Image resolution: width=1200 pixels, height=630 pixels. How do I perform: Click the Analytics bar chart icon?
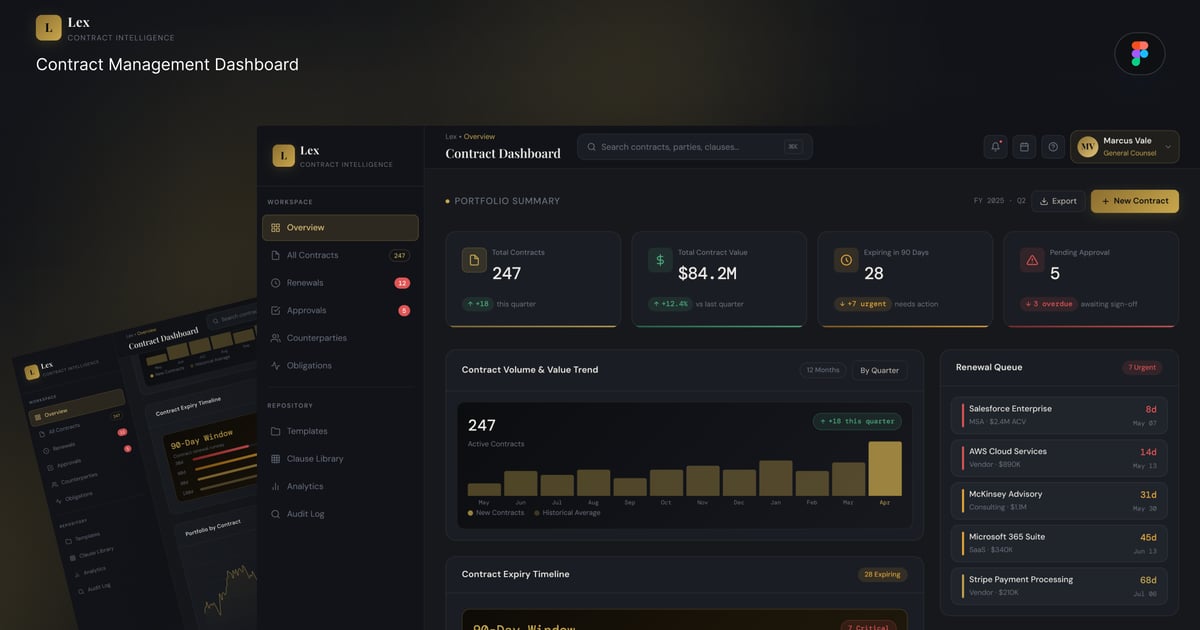[276, 486]
